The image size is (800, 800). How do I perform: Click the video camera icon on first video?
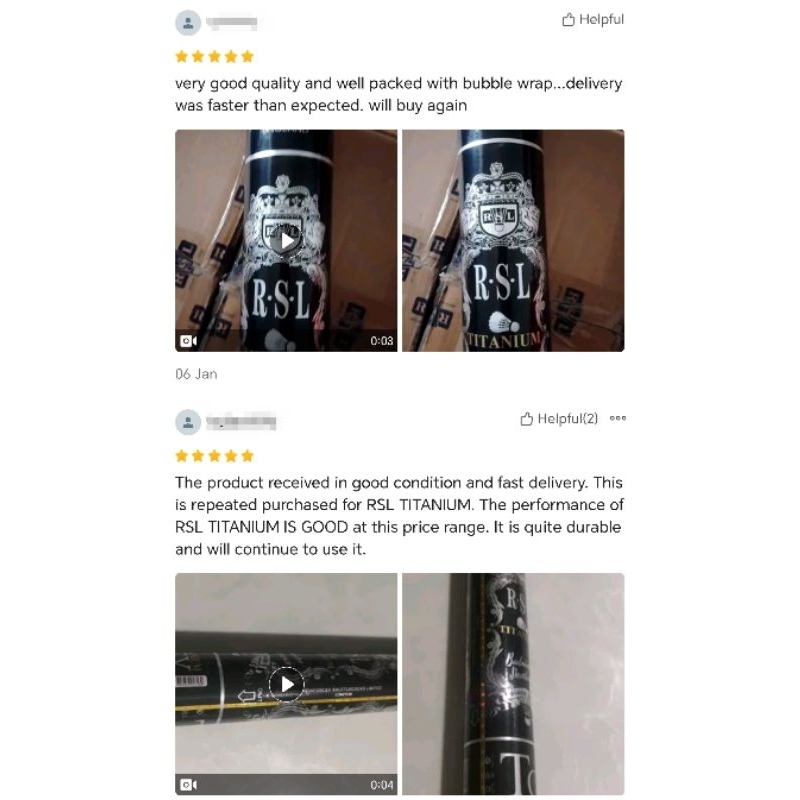click(188, 341)
